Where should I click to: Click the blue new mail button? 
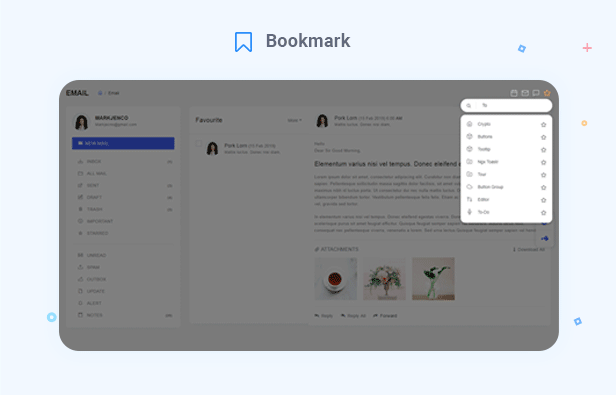[x=123, y=143]
